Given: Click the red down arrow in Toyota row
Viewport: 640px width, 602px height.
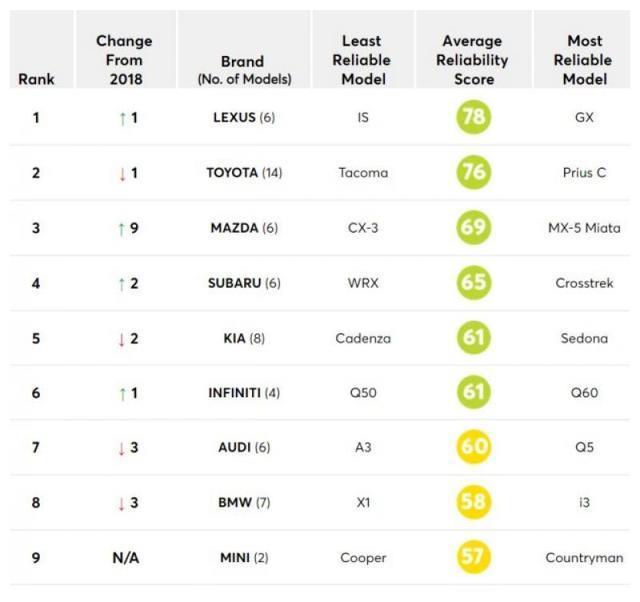Looking at the screenshot, I should pyautogui.click(x=121, y=174).
